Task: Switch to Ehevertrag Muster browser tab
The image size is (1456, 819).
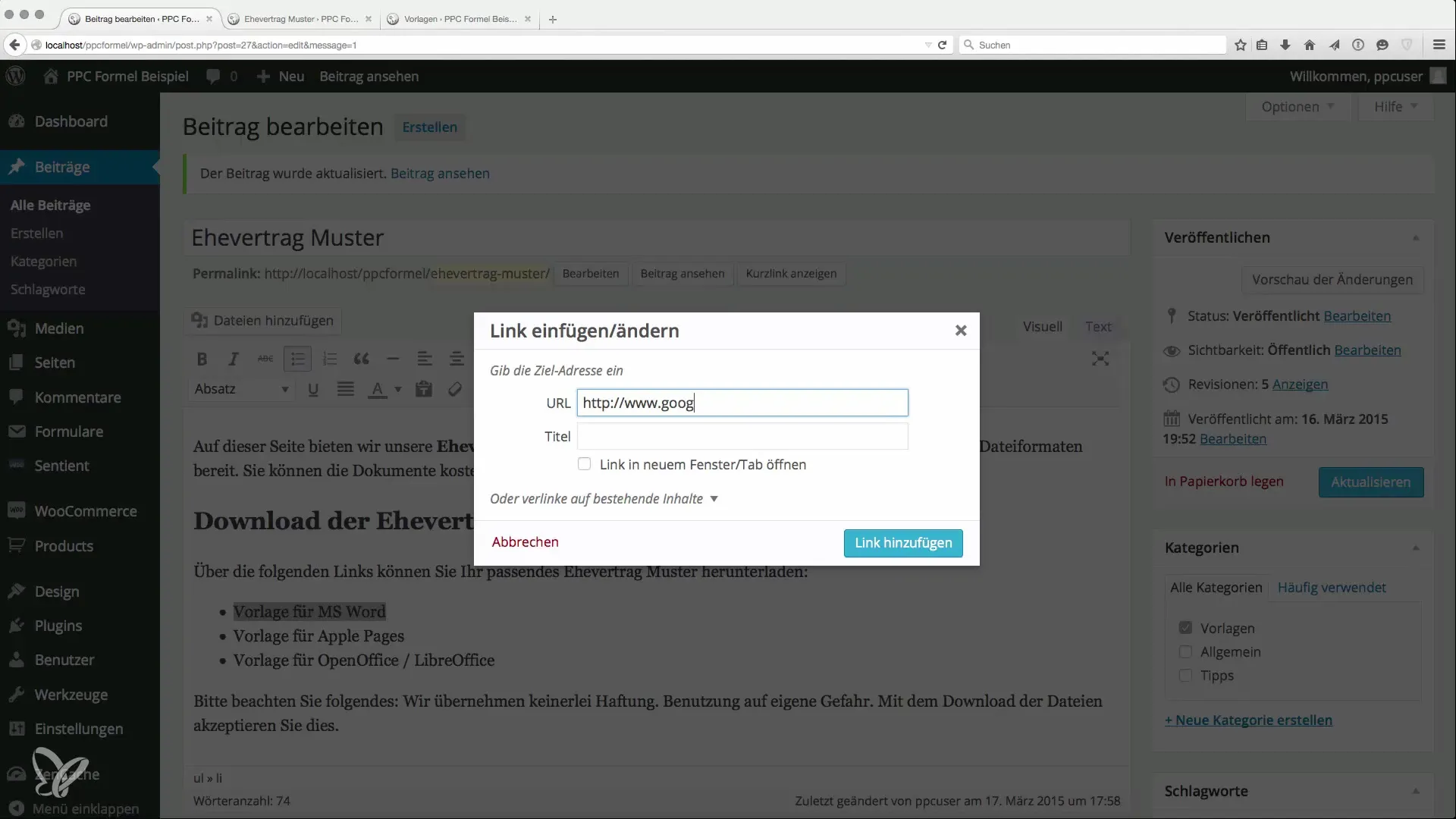Action: [x=301, y=19]
